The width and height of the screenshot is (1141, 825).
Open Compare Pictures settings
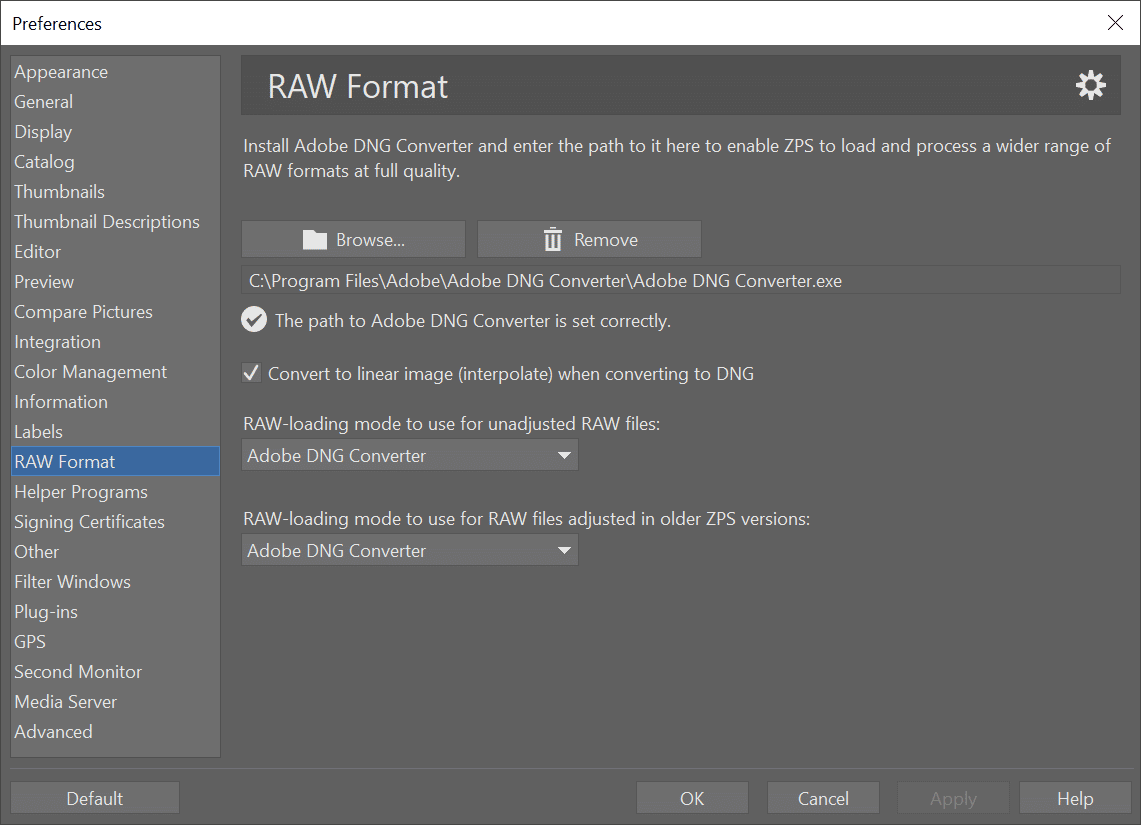tap(115, 311)
